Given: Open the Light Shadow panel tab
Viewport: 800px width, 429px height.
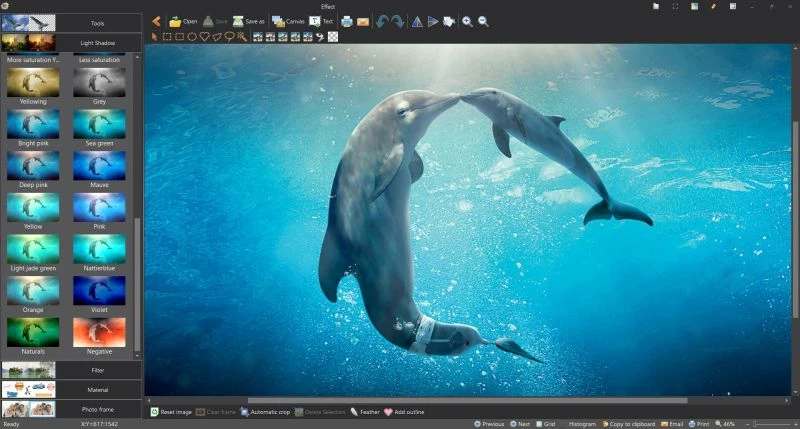Looking at the screenshot, I should coord(97,42).
